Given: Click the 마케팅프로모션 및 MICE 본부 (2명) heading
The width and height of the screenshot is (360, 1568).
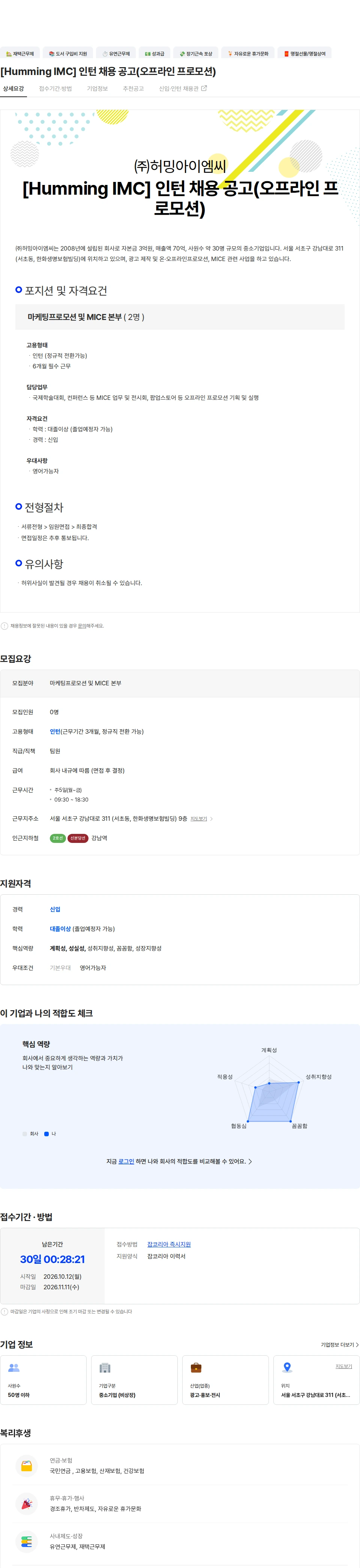Looking at the screenshot, I should 86,317.
